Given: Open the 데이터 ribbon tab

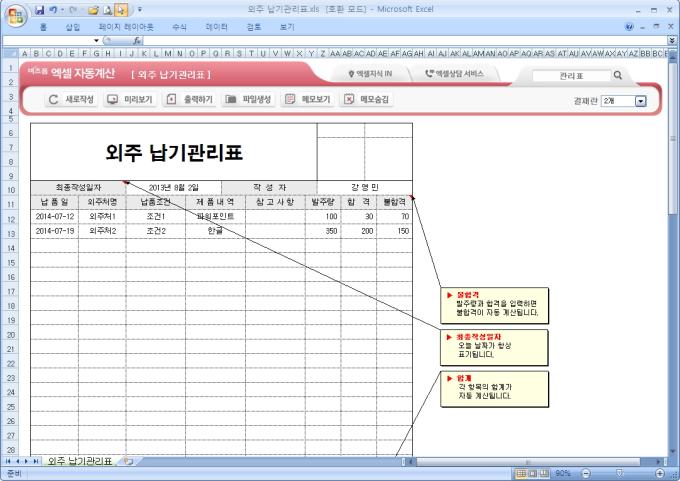Looking at the screenshot, I should point(216,27).
